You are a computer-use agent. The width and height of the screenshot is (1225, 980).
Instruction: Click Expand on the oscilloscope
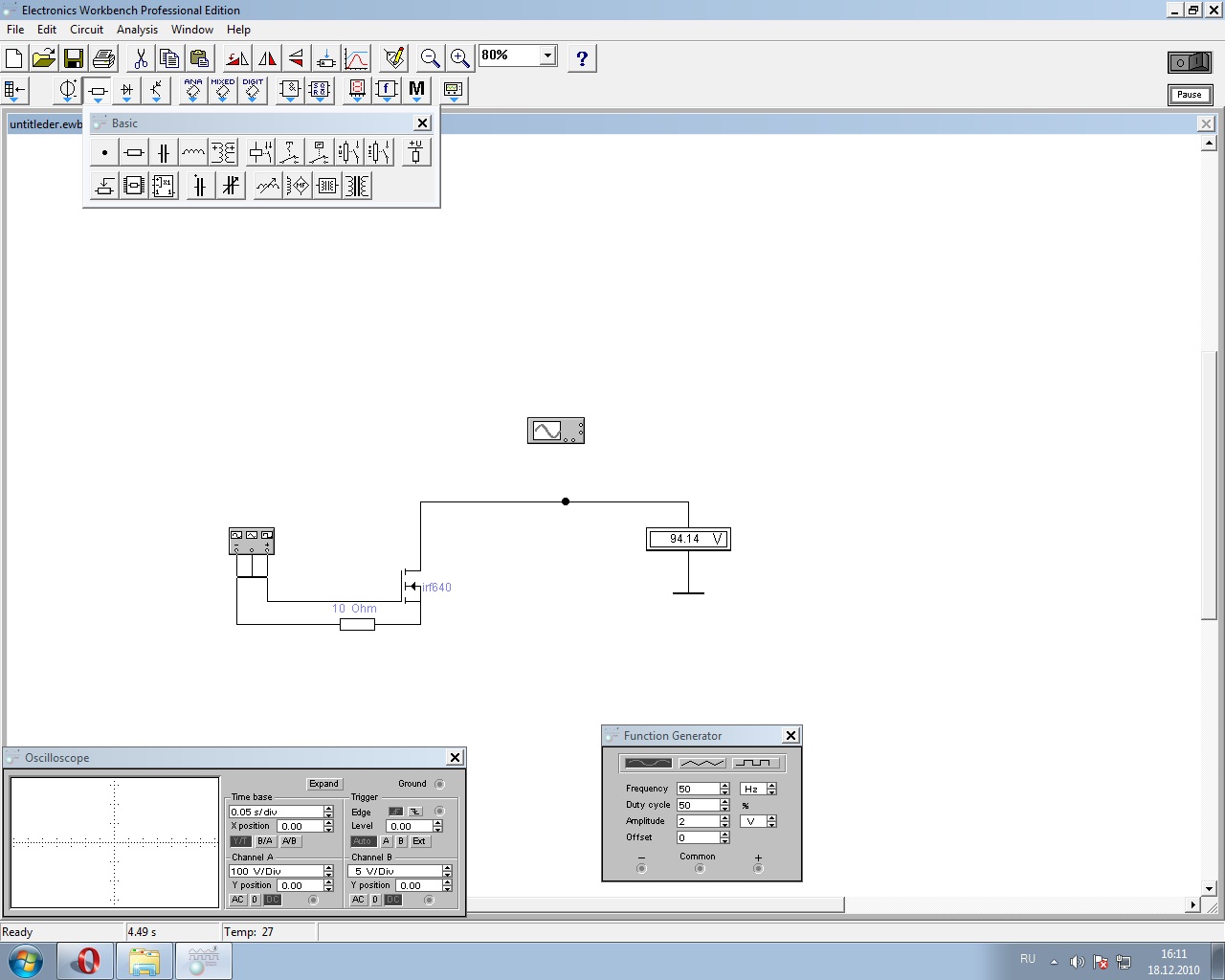pyautogui.click(x=323, y=784)
